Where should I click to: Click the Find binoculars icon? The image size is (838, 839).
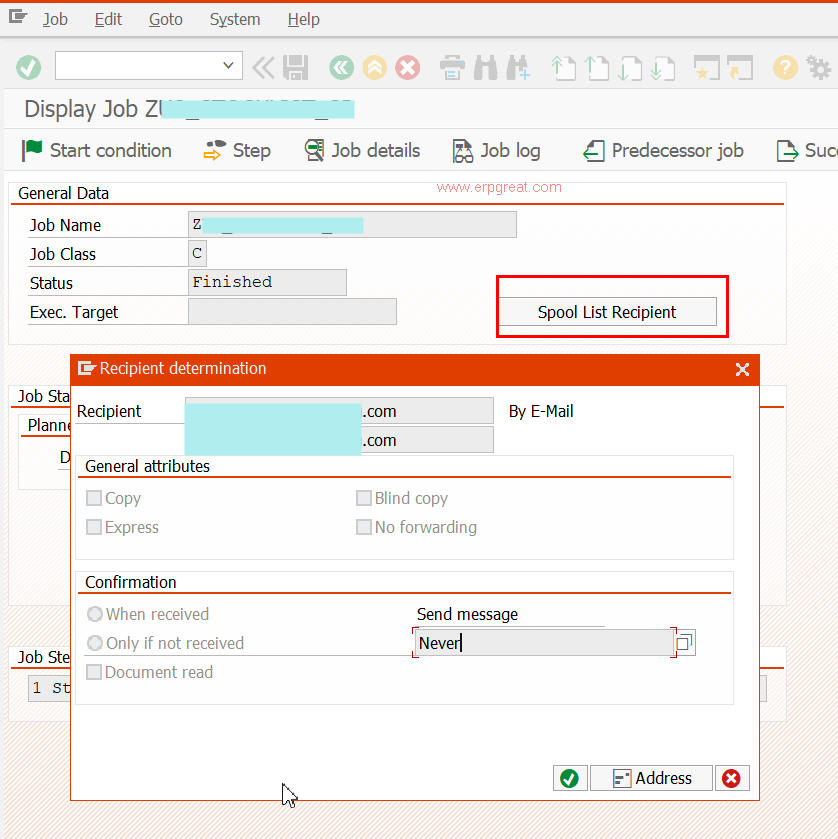[x=485, y=68]
